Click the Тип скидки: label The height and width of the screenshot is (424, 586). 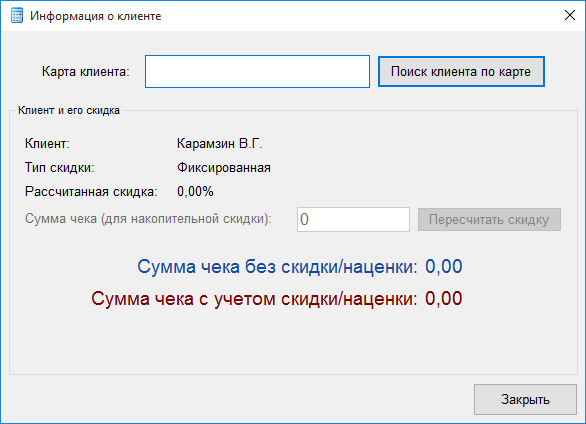point(60,168)
